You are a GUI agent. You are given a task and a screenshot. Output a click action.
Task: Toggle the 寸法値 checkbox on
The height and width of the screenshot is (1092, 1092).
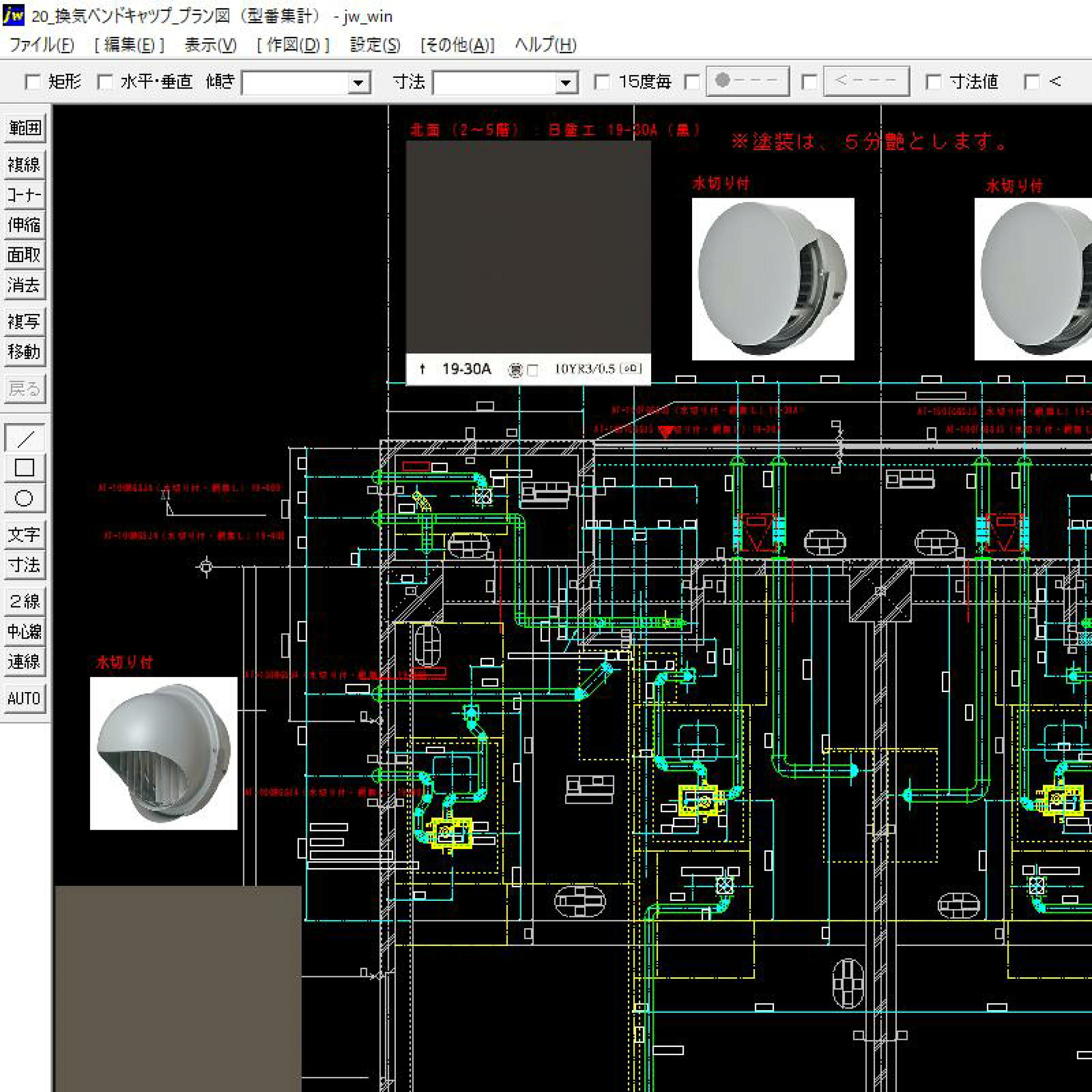pos(933,81)
